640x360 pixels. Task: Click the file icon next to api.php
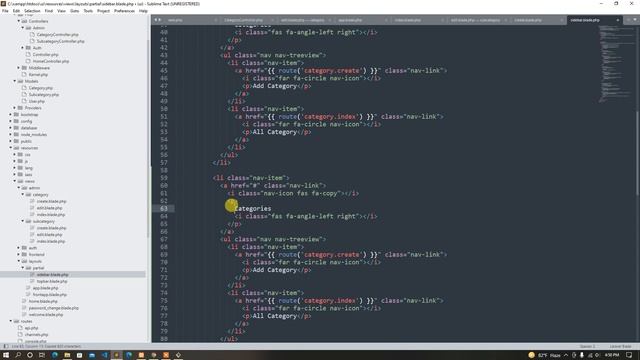point(20,328)
